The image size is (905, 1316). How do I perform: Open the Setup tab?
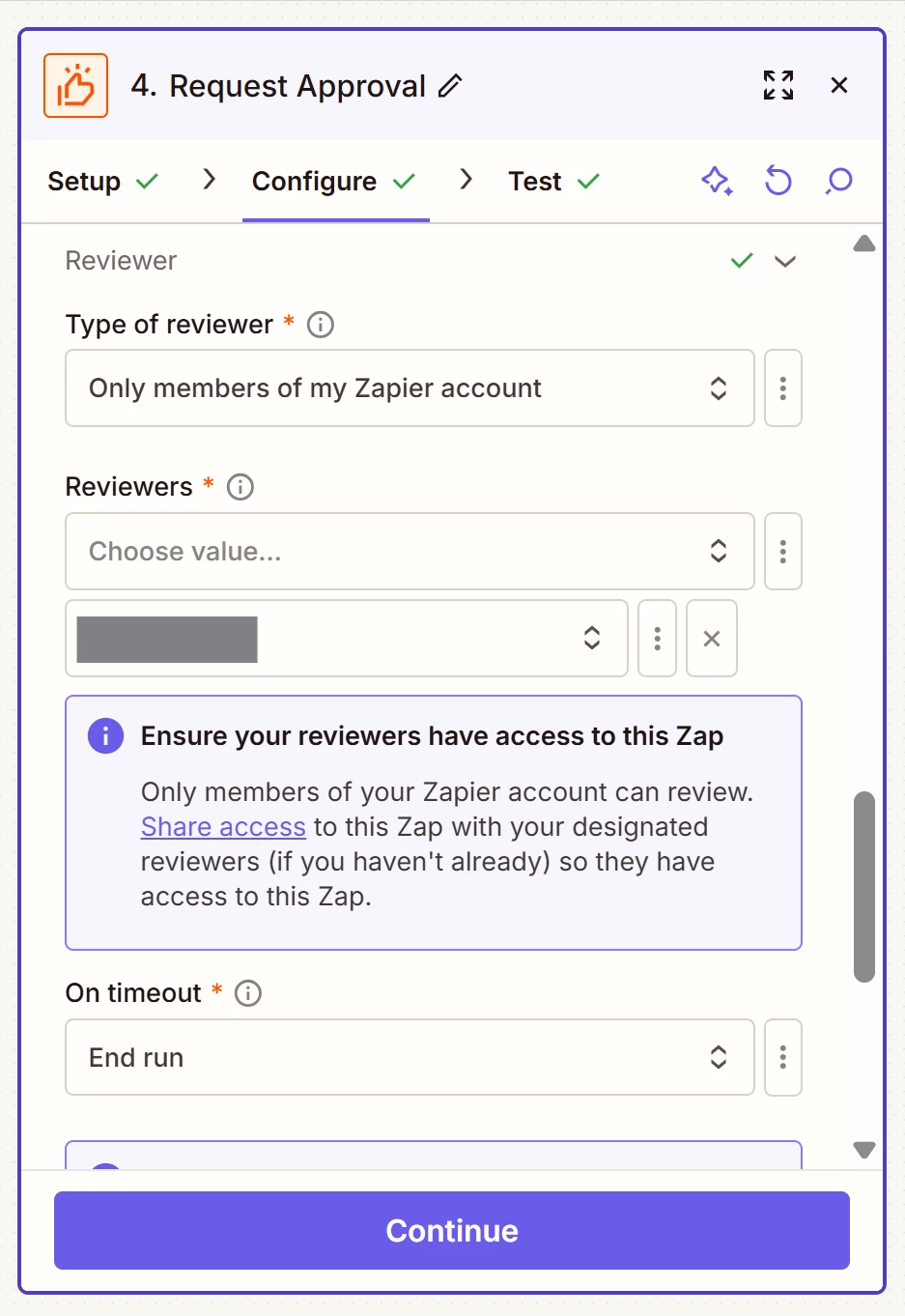[101, 181]
